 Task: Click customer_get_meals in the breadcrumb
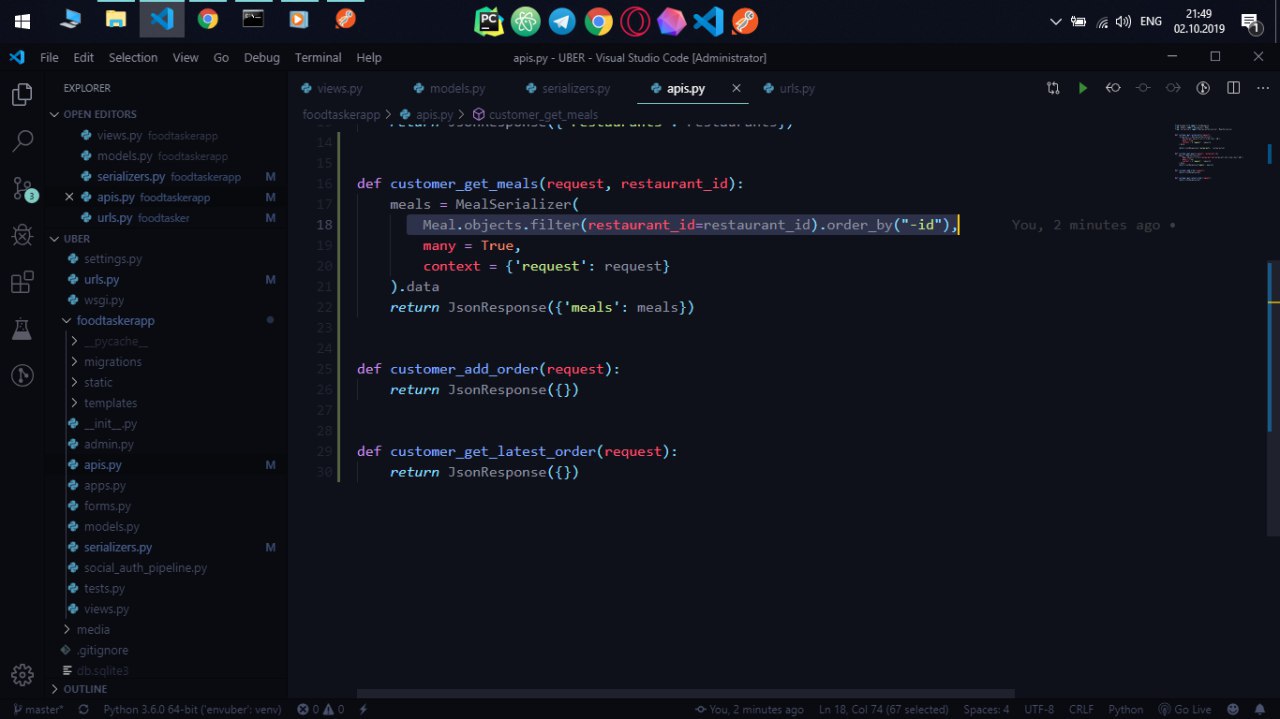(543, 114)
